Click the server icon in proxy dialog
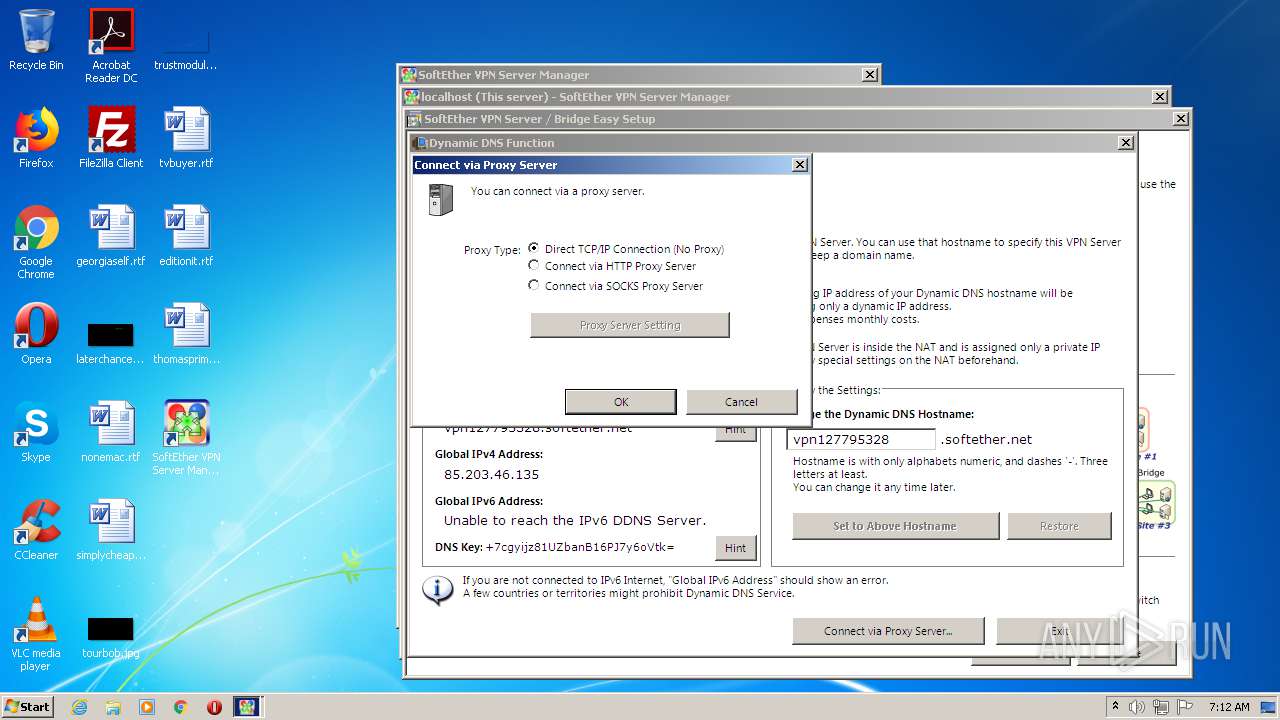The image size is (1280, 720). tap(440, 200)
